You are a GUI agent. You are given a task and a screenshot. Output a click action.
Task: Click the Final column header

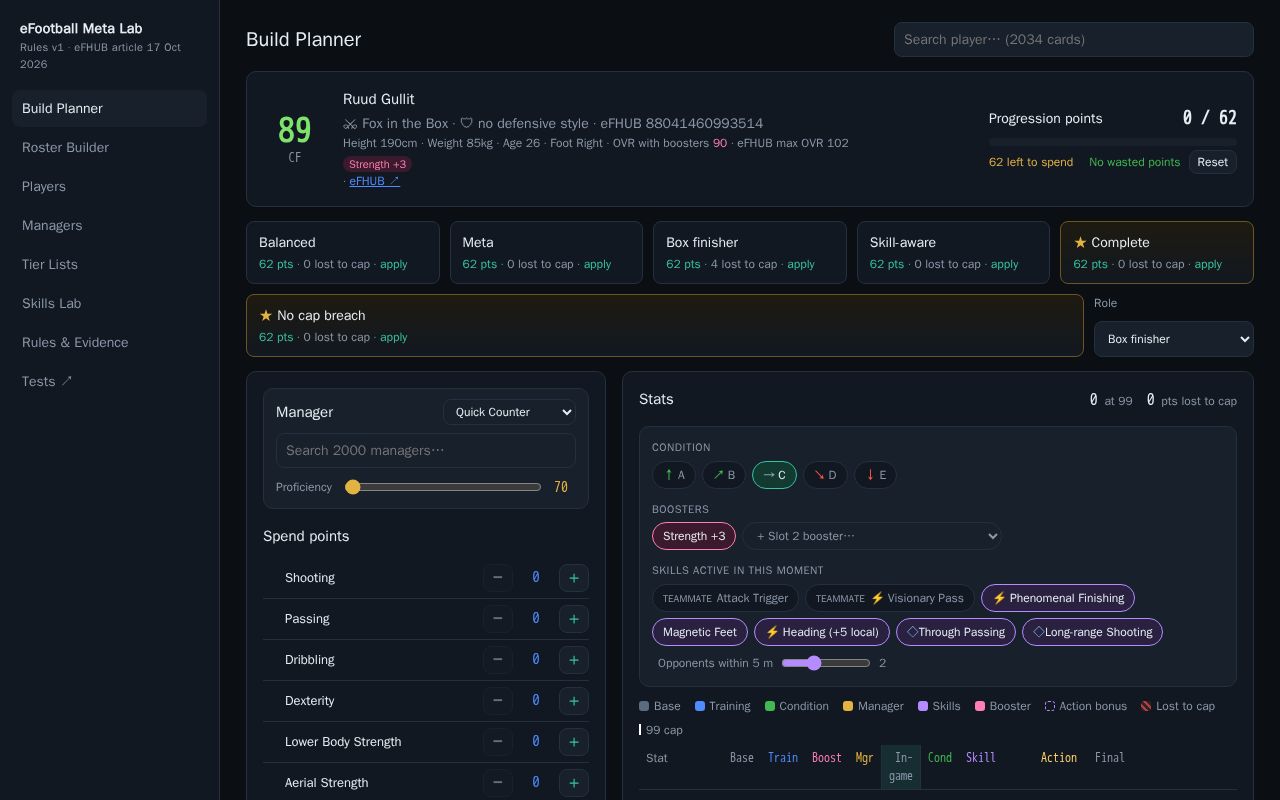pyautogui.click(x=1110, y=758)
